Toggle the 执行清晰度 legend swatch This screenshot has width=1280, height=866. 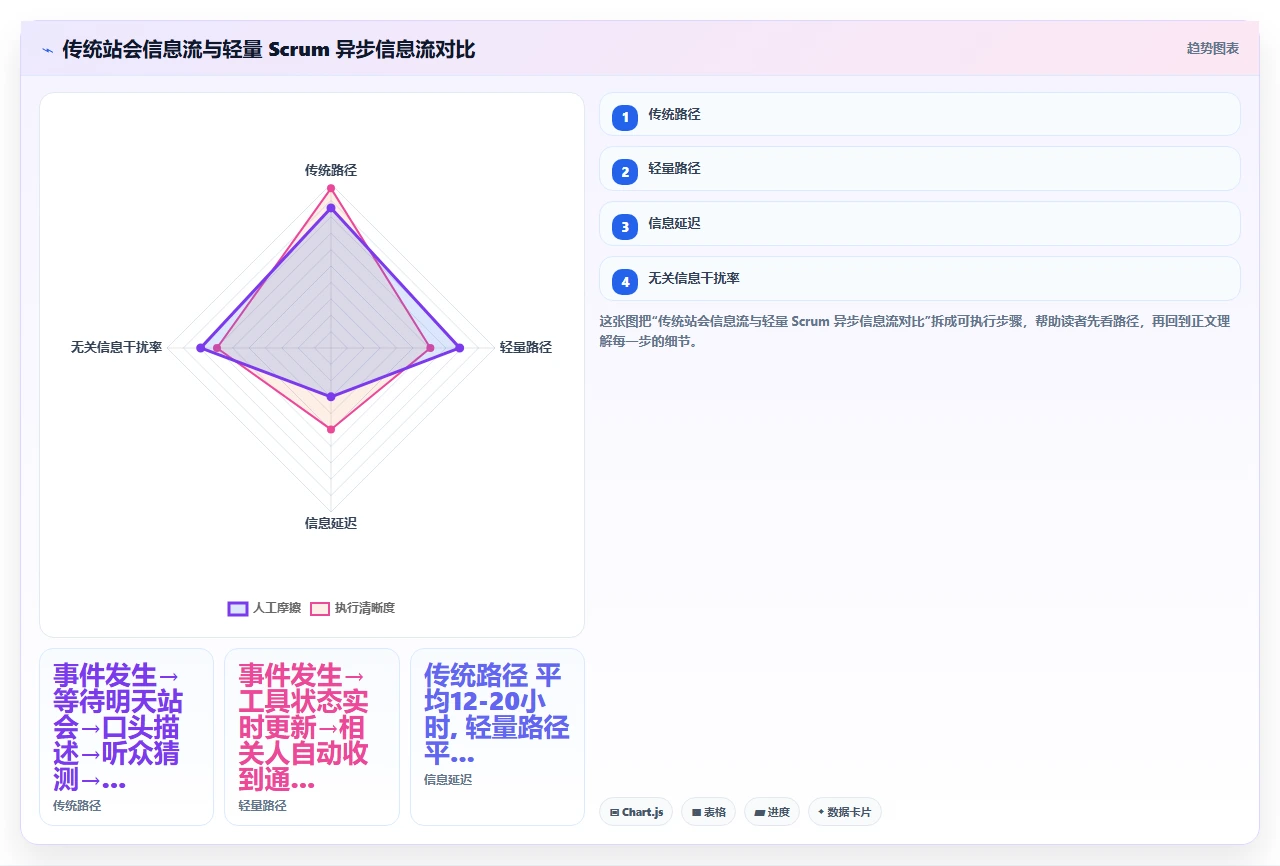point(320,608)
